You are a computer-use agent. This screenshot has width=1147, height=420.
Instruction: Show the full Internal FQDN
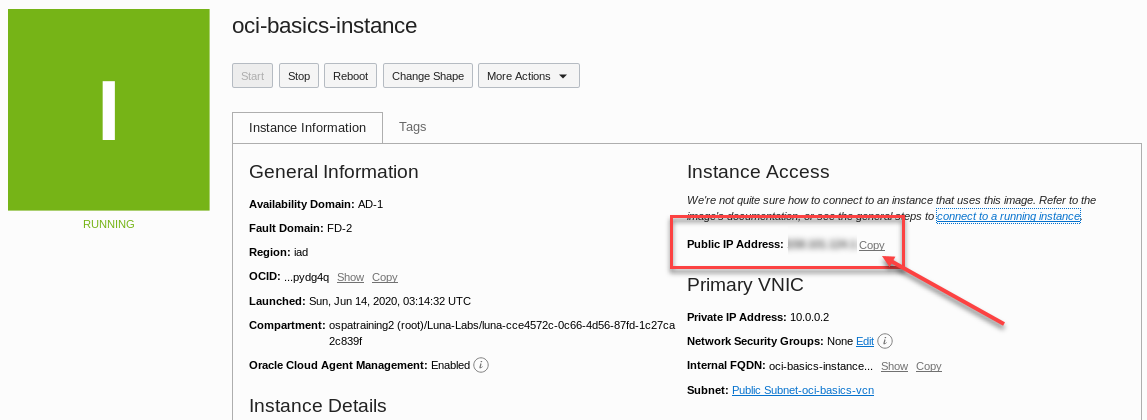(895, 366)
